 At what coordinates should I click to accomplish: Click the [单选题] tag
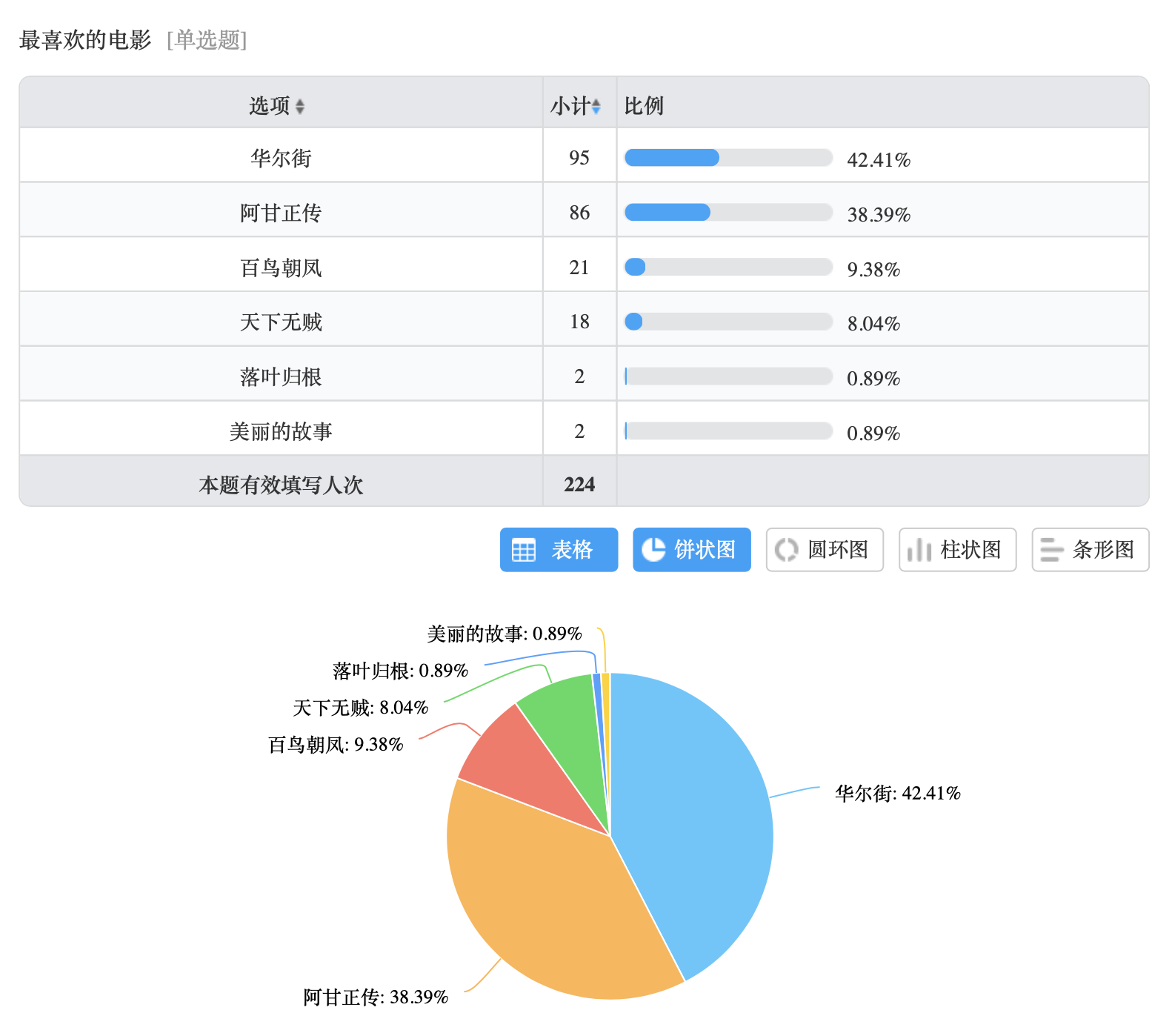[207, 39]
